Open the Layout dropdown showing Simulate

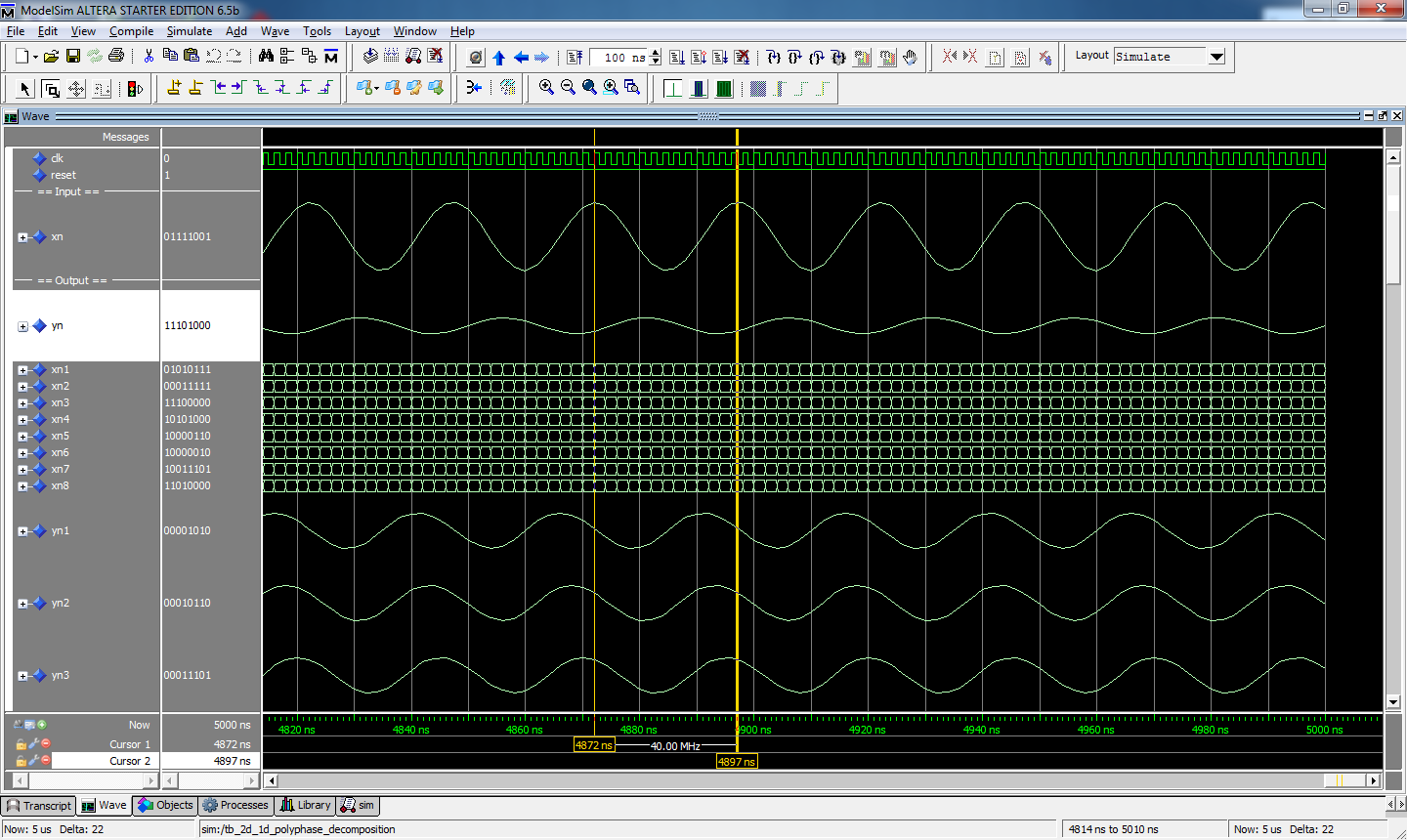click(x=1216, y=57)
